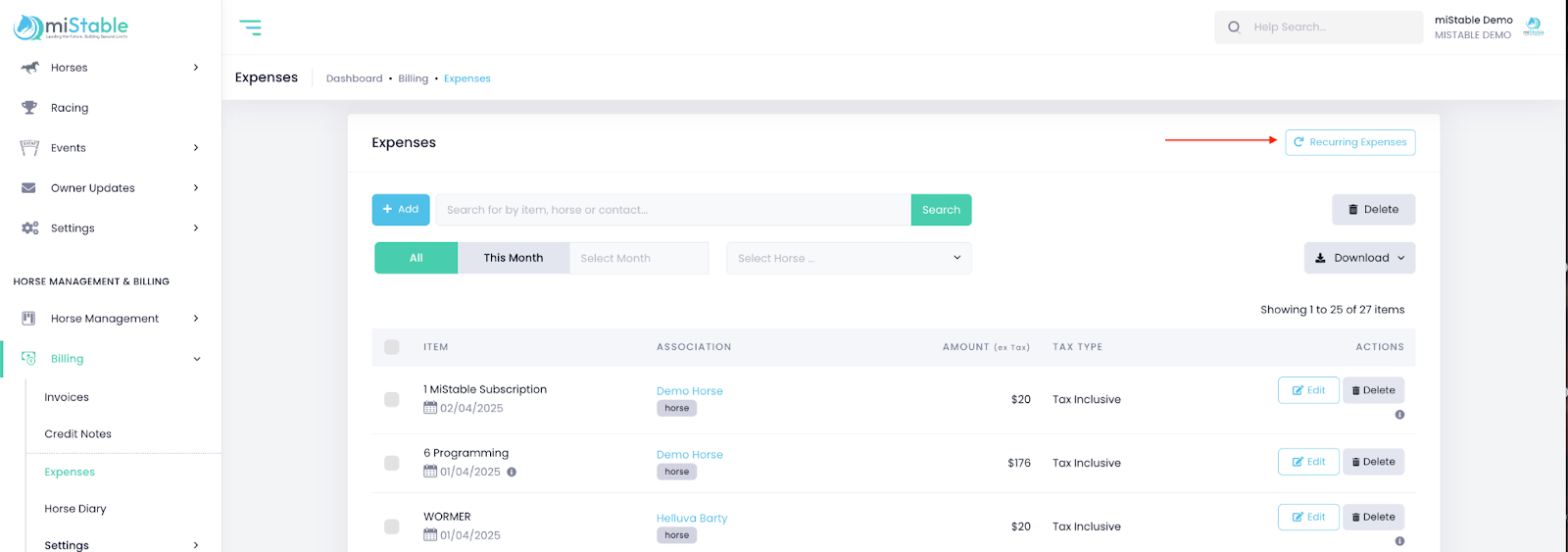Open the miStable Demo profile avatar

1534,26
